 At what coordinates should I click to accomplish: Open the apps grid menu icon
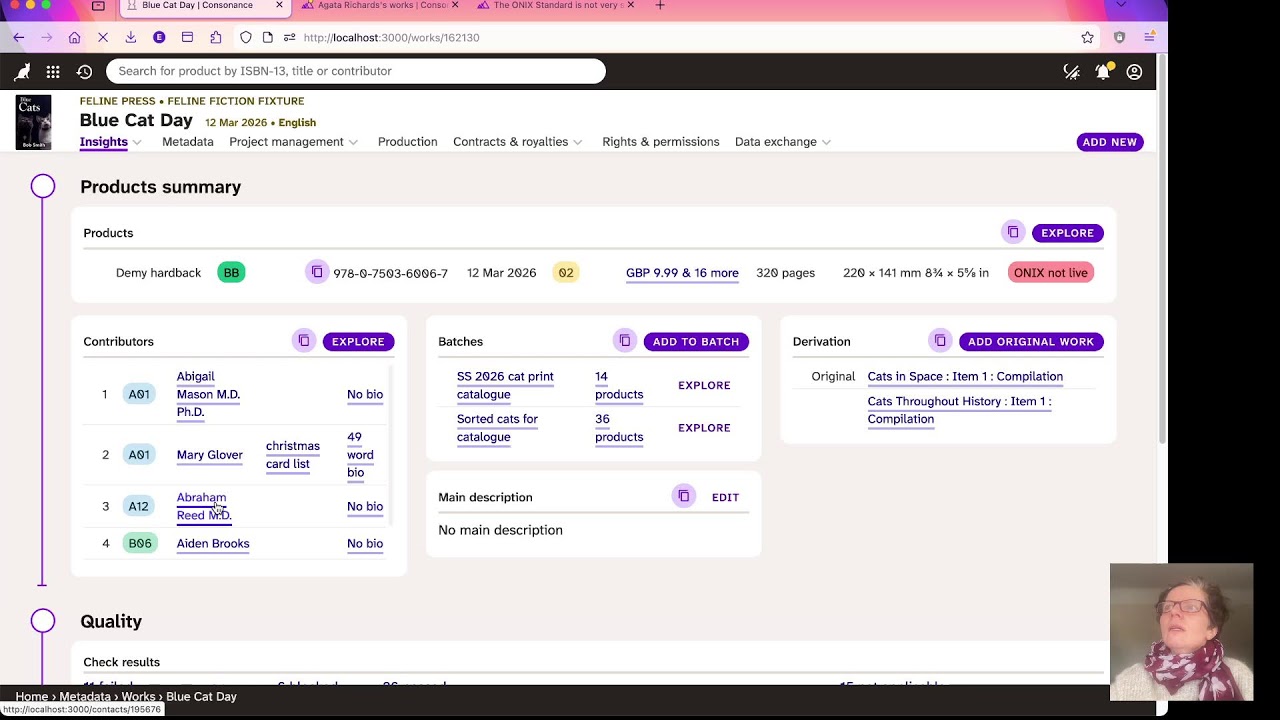tap(53, 72)
